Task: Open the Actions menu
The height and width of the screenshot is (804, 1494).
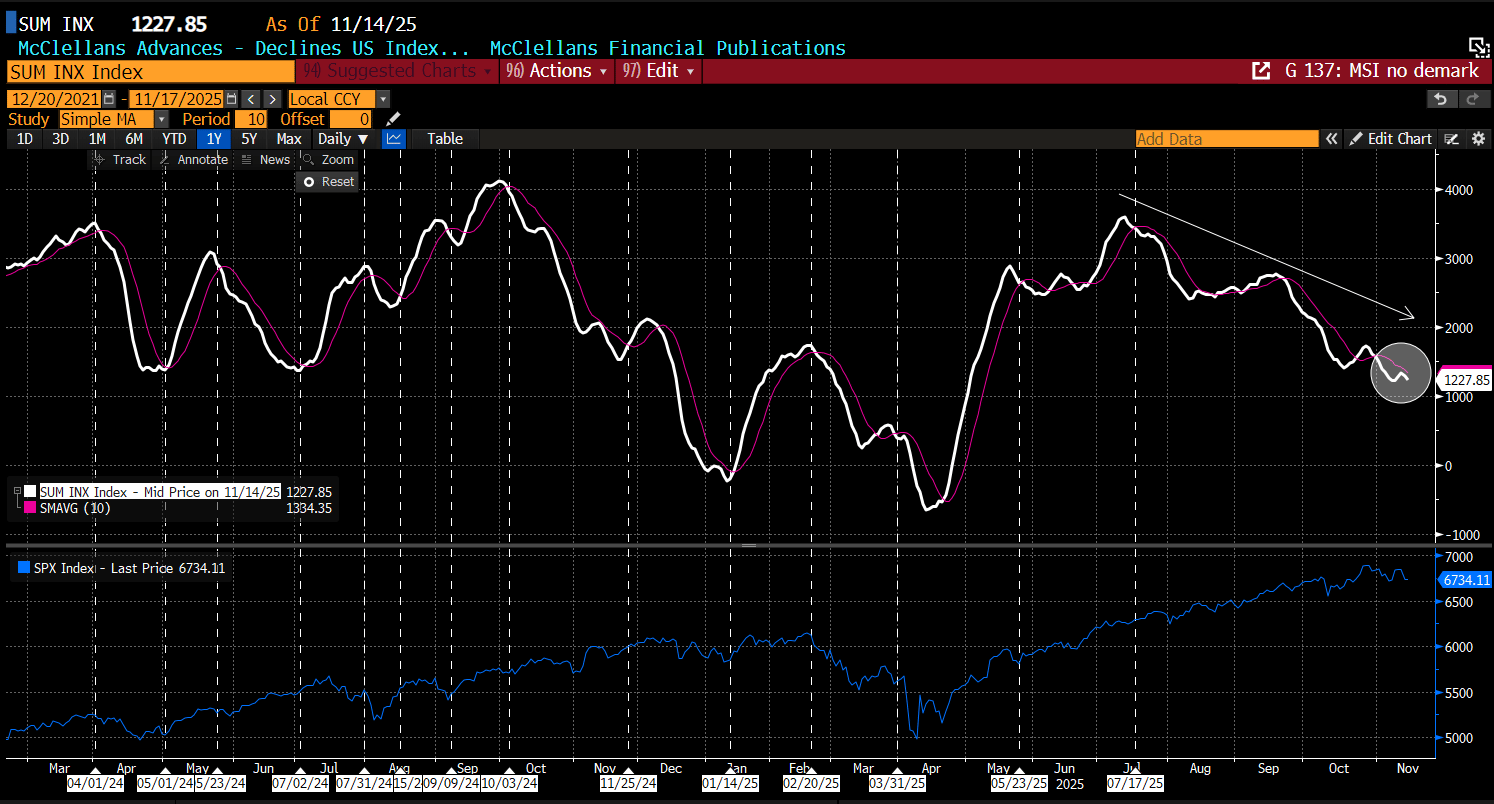Action: tap(558, 71)
